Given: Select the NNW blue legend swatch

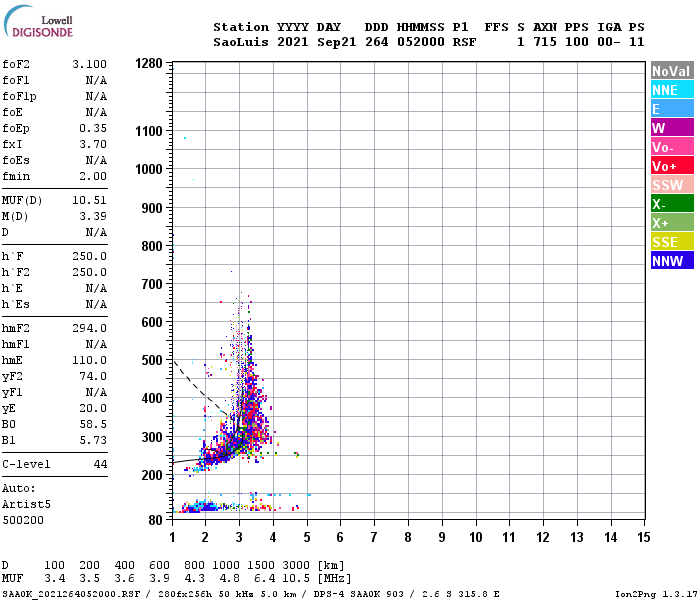Looking at the screenshot, I should 672,261.
